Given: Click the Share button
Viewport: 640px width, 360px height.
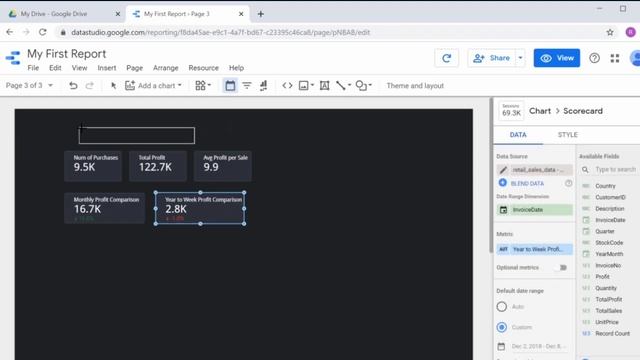Looking at the screenshot, I should point(492,58).
